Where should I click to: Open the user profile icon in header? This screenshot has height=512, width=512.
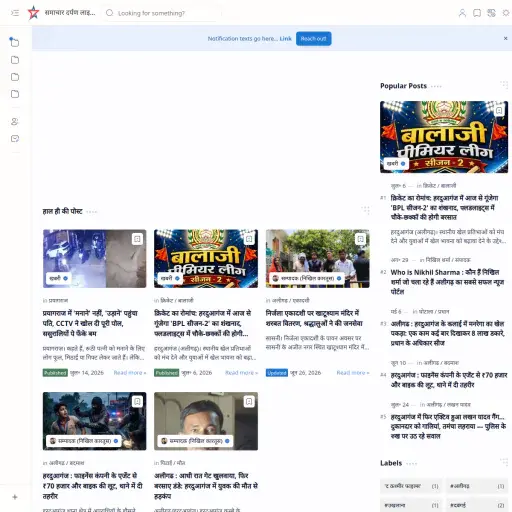462,13
